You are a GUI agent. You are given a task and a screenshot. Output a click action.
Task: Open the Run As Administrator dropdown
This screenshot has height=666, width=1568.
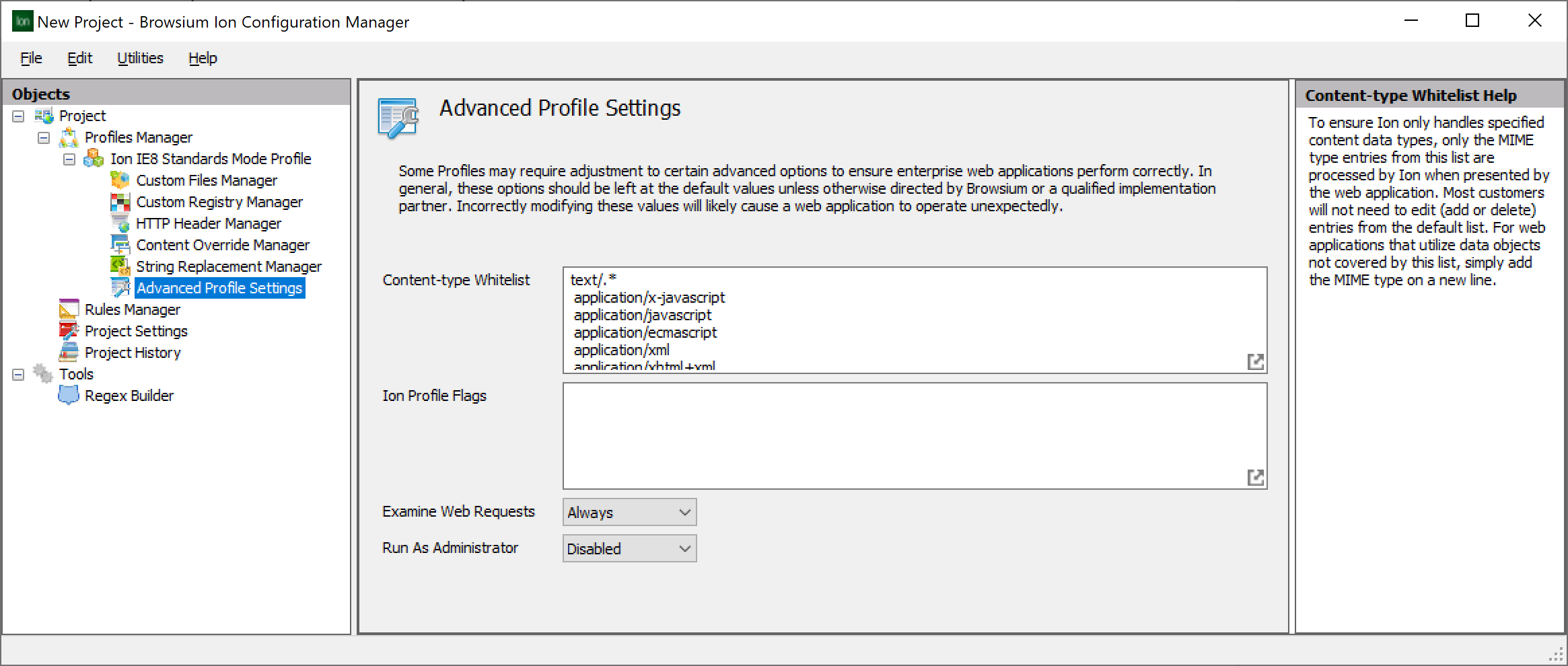[x=682, y=548]
